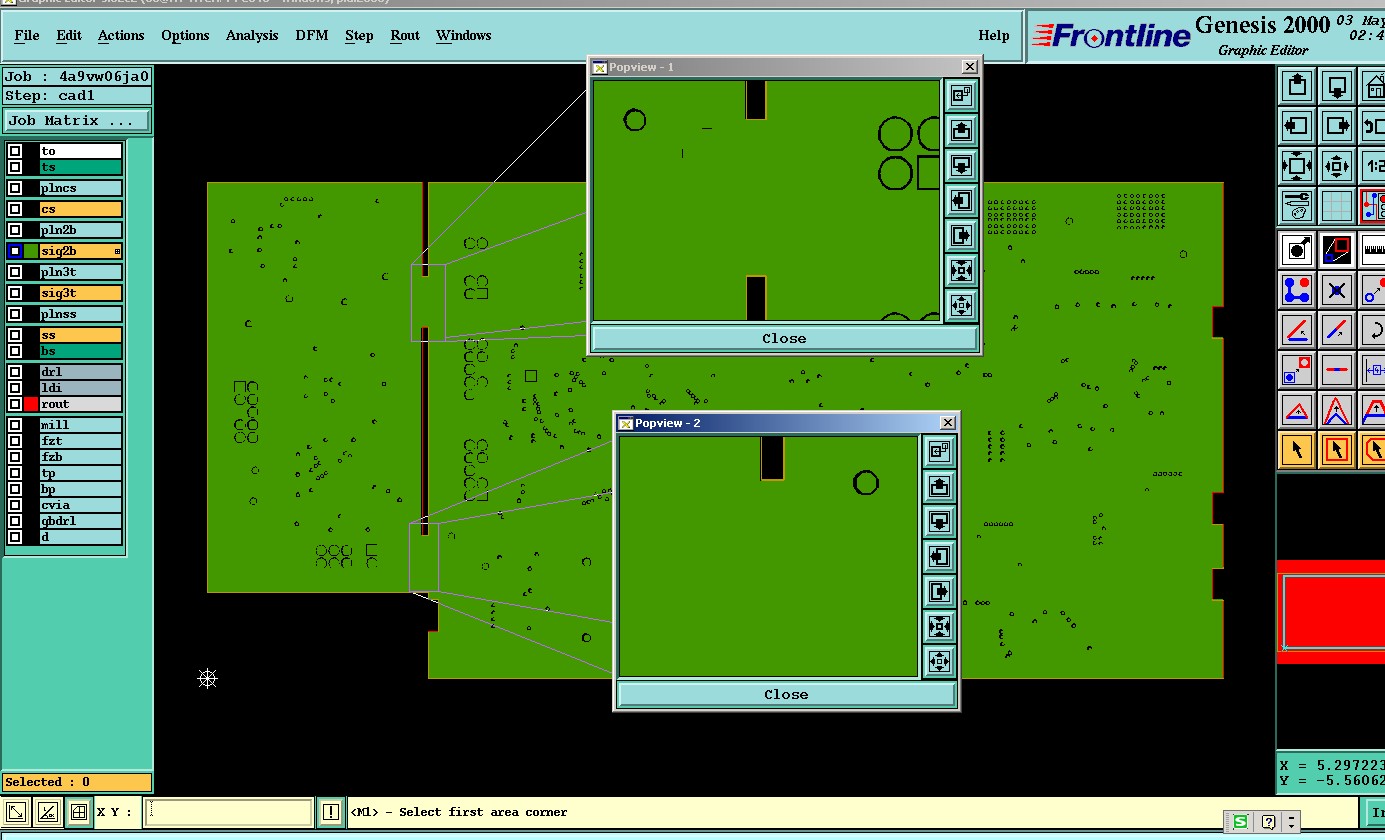
Task: Click the question mark tray icon
Action: [x=1268, y=822]
